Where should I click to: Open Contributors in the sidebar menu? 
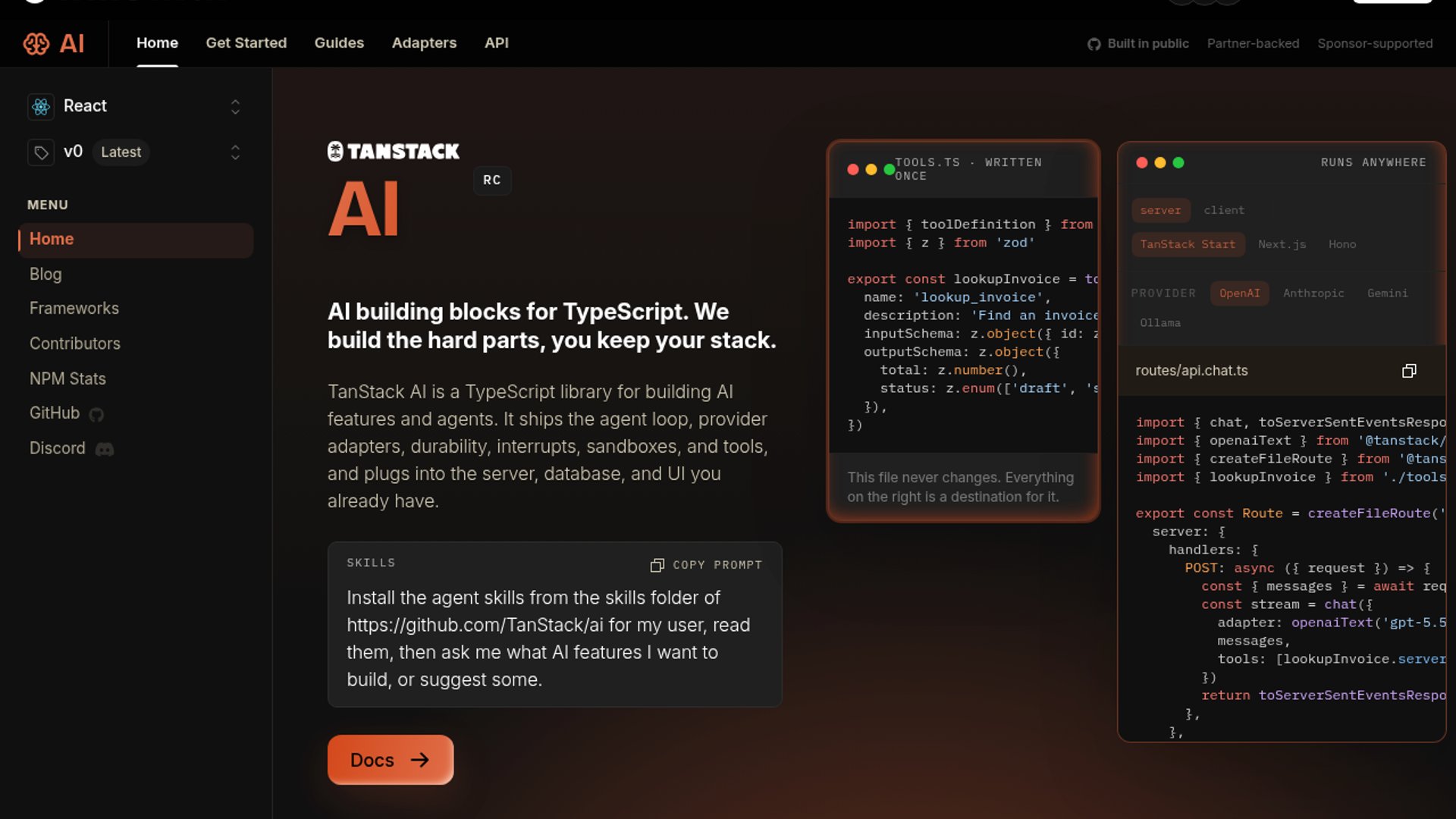[x=75, y=344]
